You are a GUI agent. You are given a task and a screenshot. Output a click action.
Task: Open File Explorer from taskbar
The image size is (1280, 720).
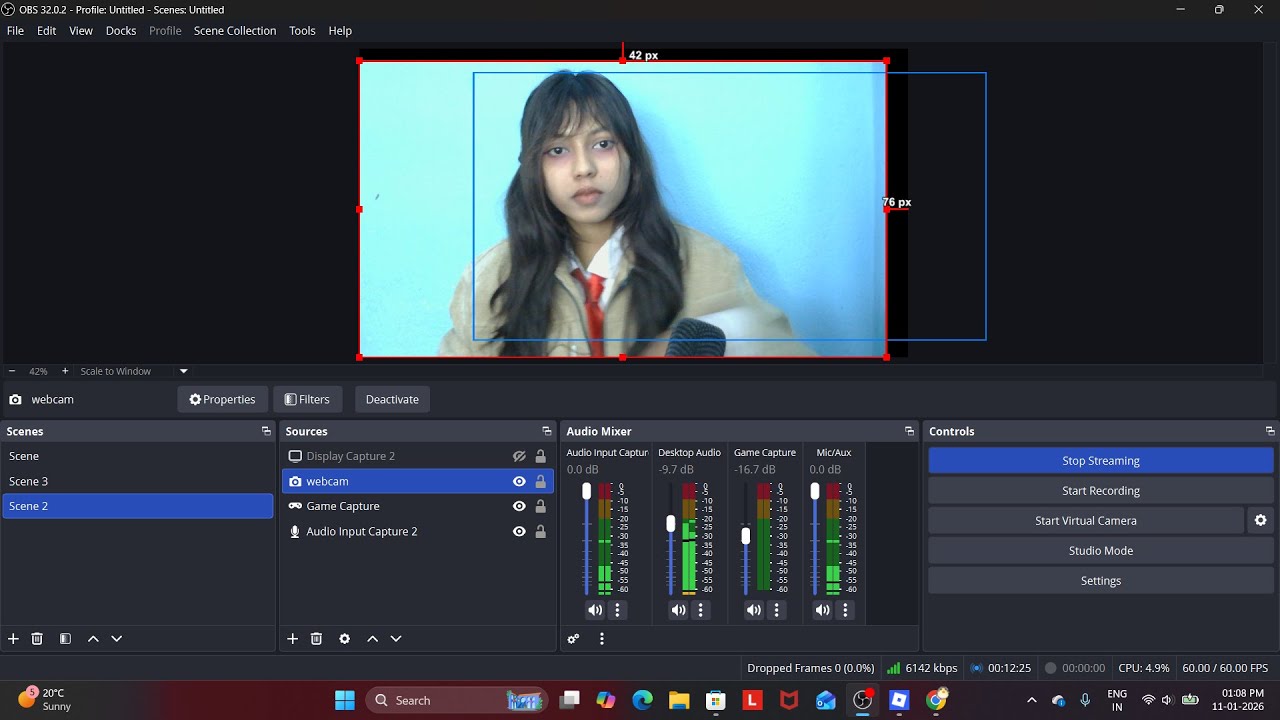[679, 700]
